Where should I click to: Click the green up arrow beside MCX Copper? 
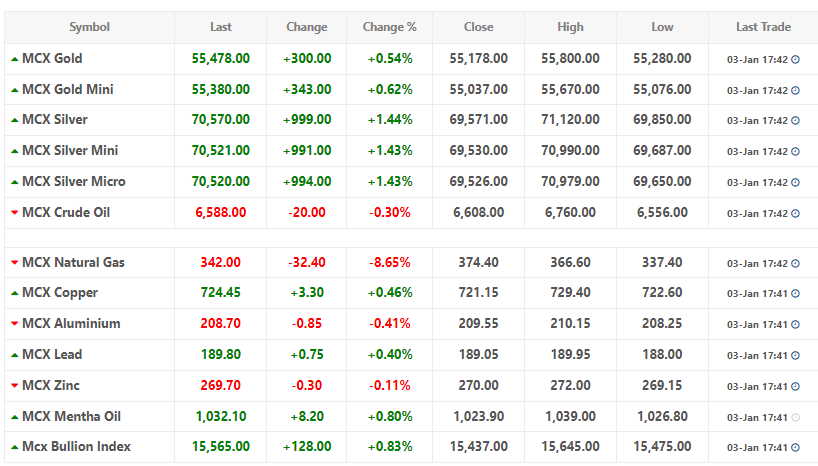15,293
